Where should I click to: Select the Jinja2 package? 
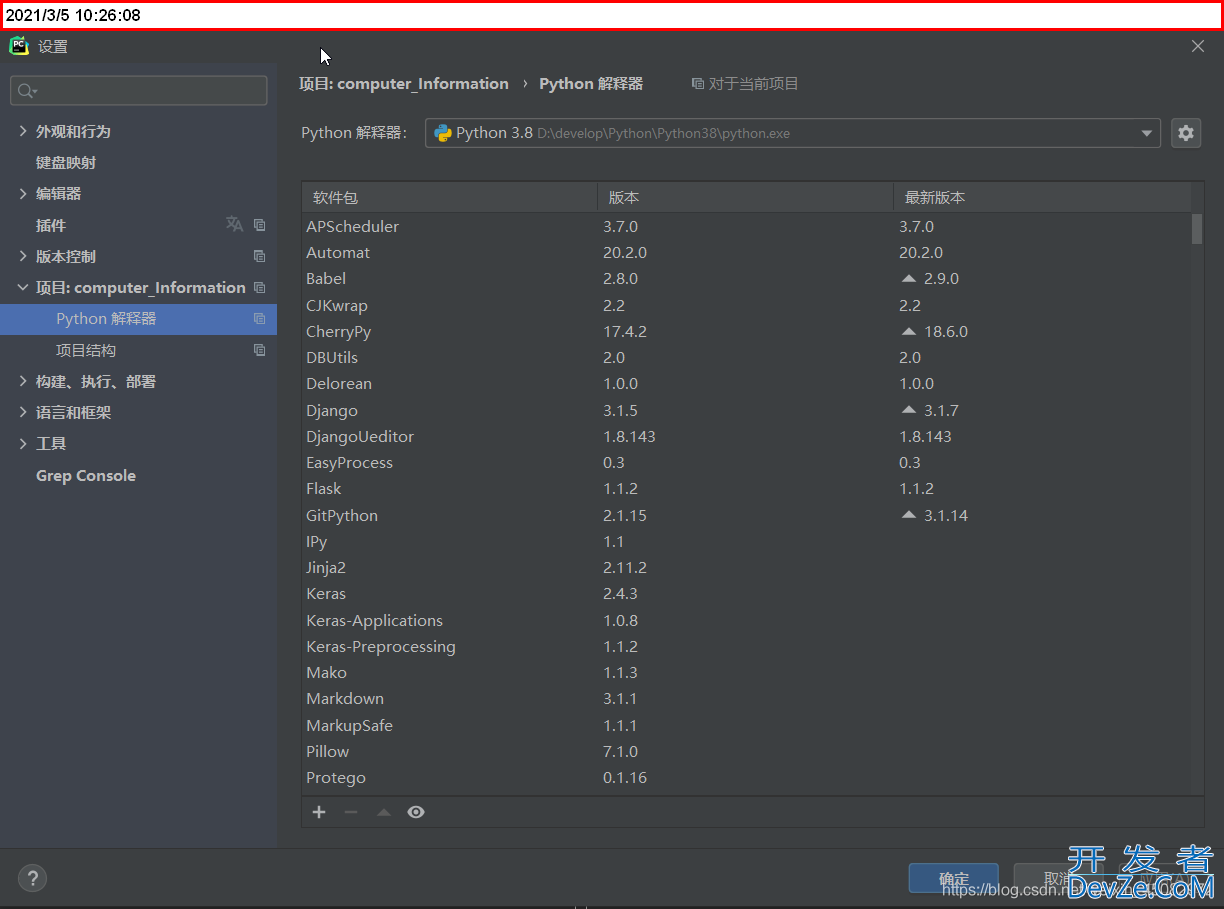click(746, 567)
